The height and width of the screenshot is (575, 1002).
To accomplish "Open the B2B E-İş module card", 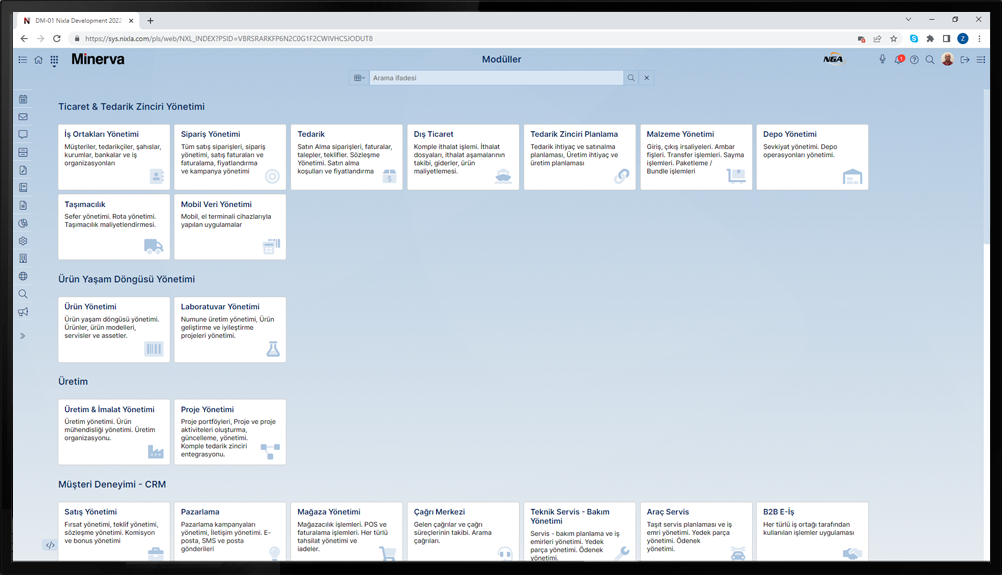I will pyautogui.click(x=813, y=532).
